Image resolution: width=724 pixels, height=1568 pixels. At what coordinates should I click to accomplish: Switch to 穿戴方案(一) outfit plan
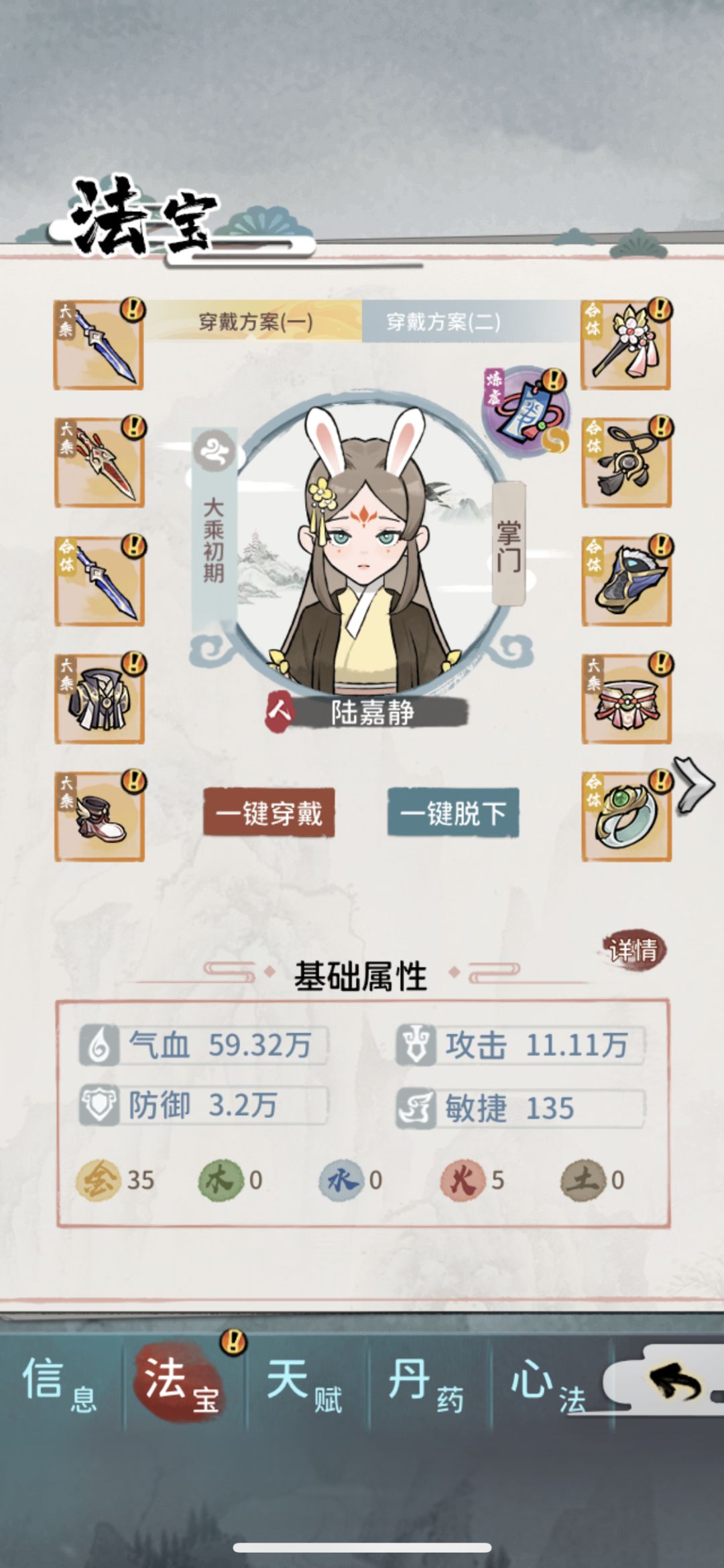[x=255, y=322]
